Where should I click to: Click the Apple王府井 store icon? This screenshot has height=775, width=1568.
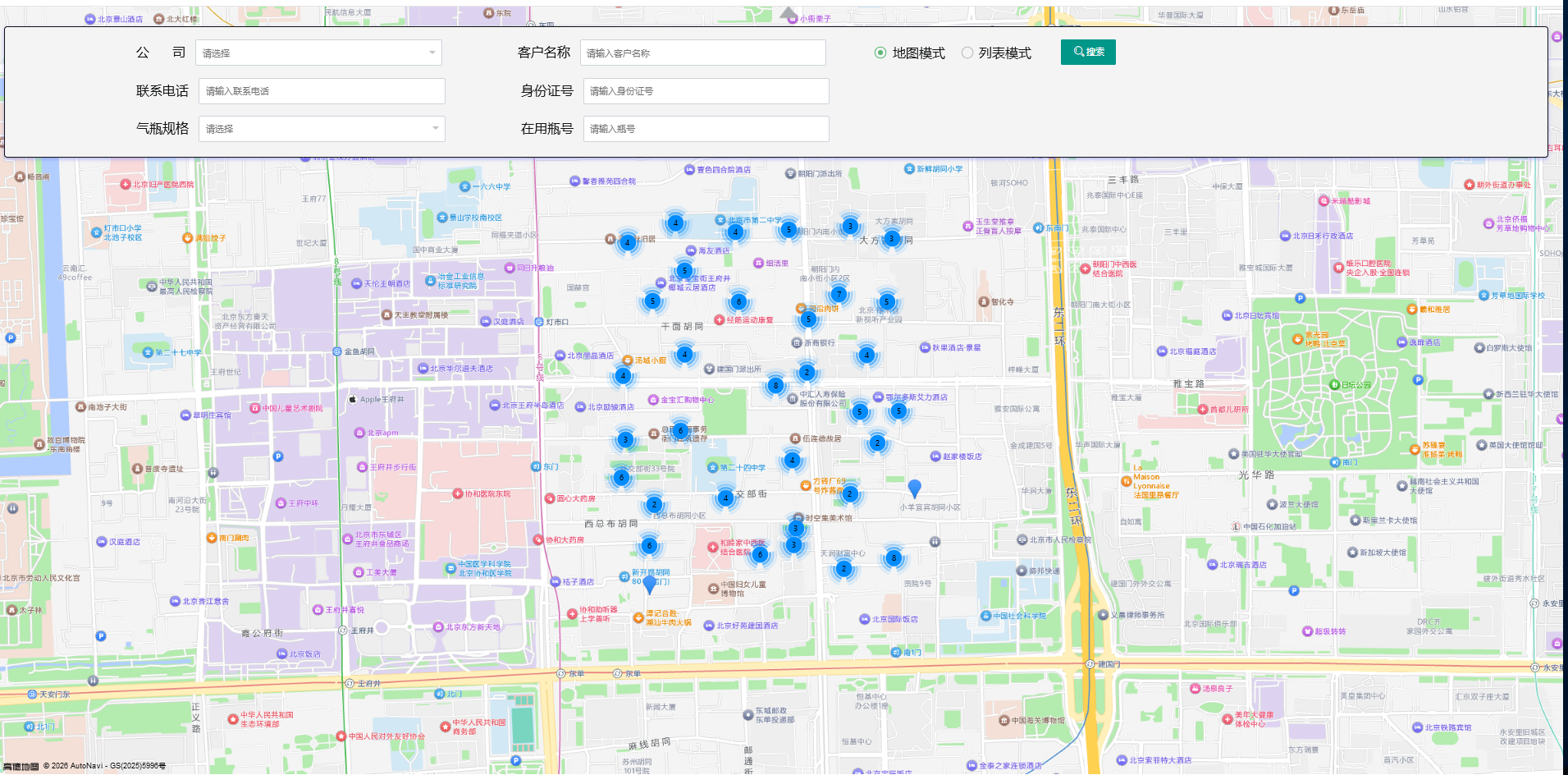(x=353, y=399)
